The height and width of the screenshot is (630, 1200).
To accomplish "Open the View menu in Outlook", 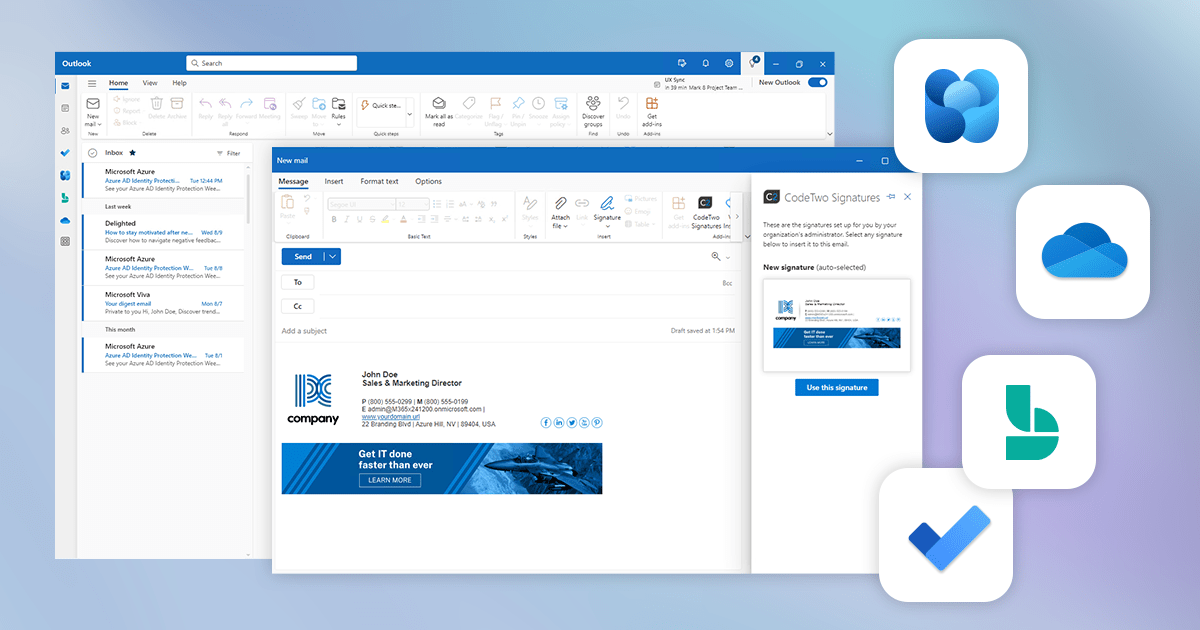I will coord(149,83).
